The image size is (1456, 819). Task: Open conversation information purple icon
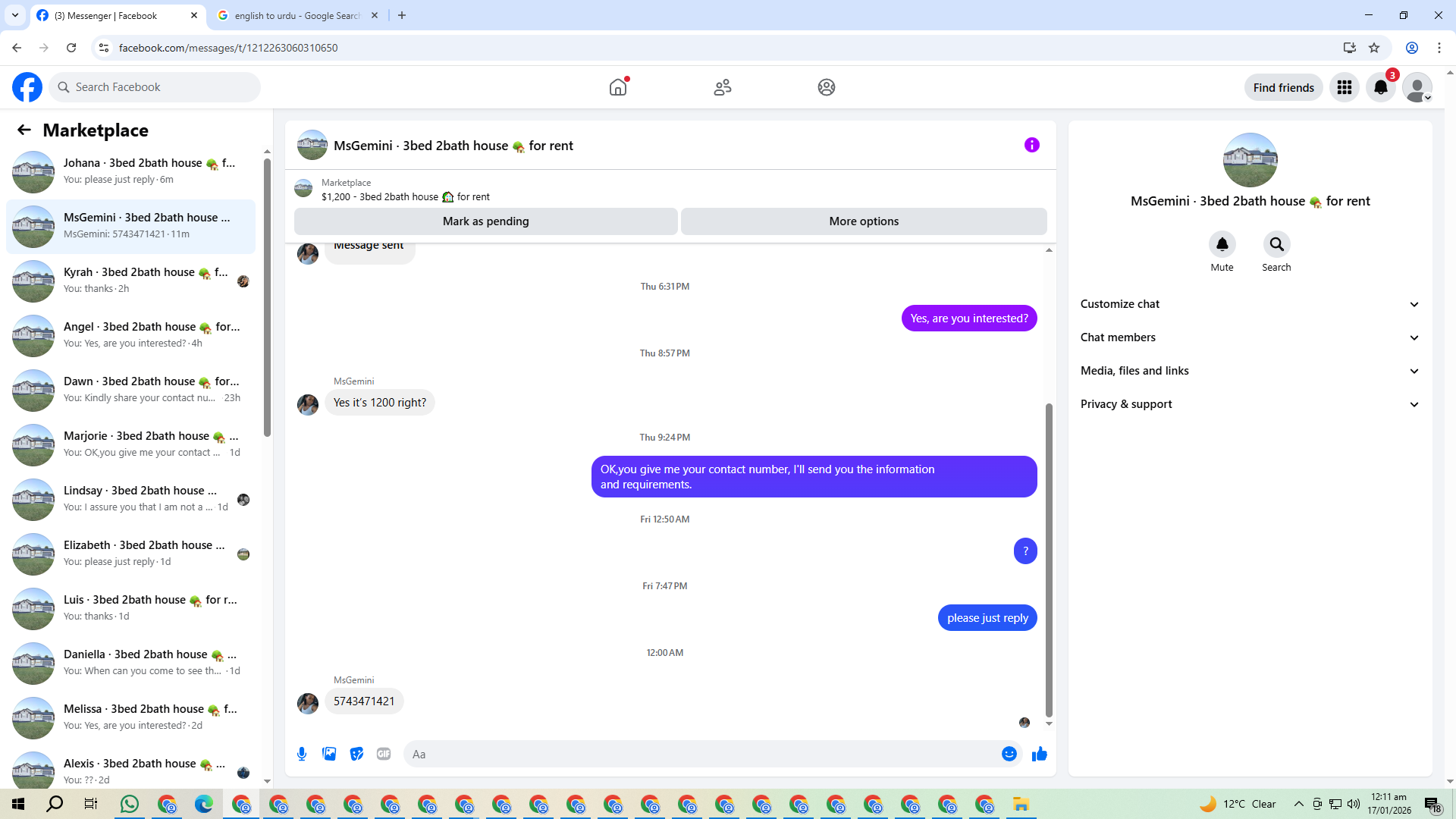tap(1031, 145)
